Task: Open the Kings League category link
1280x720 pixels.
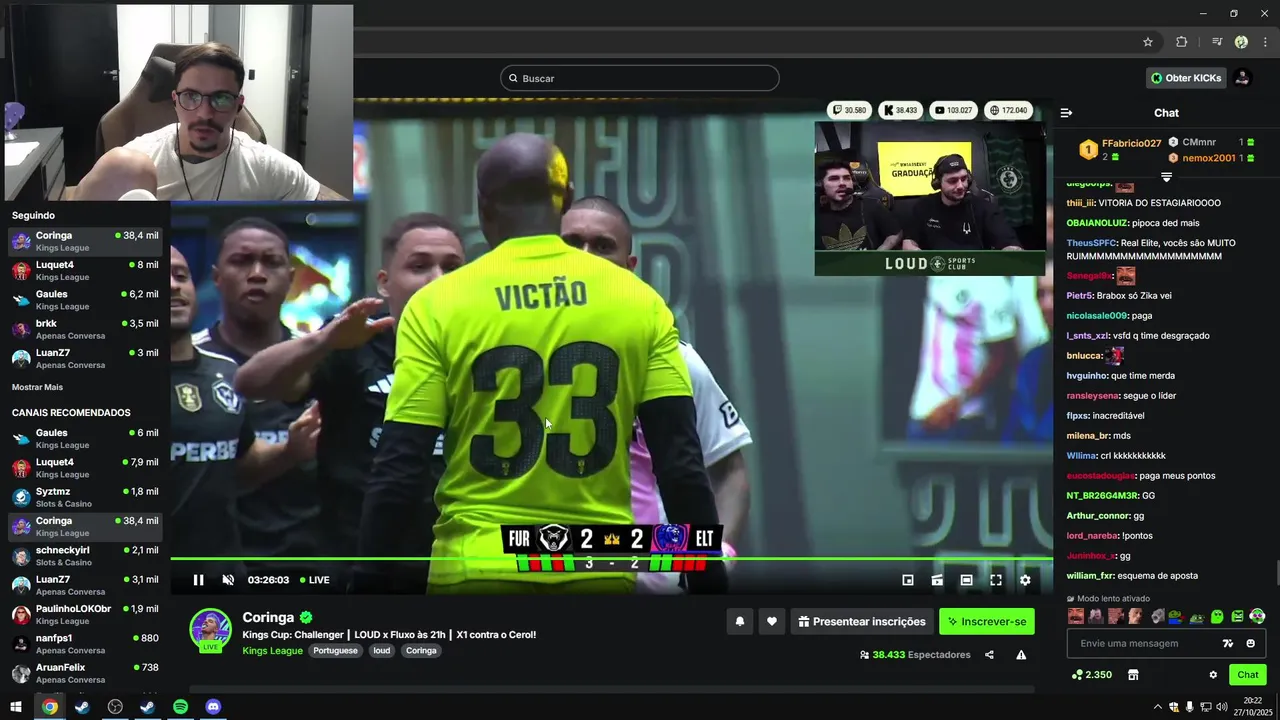Action: click(272, 651)
